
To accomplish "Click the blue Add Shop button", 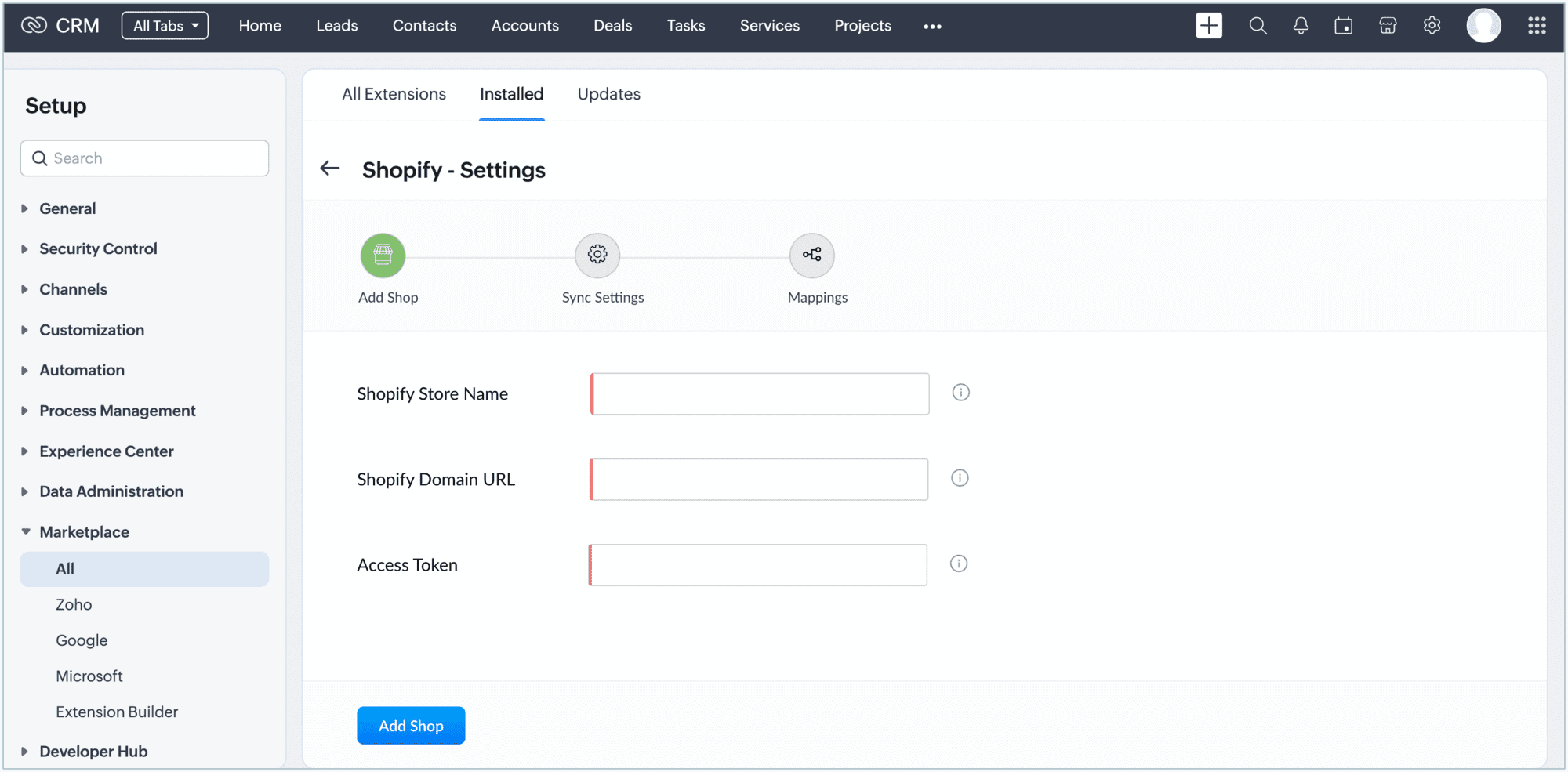I will (411, 726).
